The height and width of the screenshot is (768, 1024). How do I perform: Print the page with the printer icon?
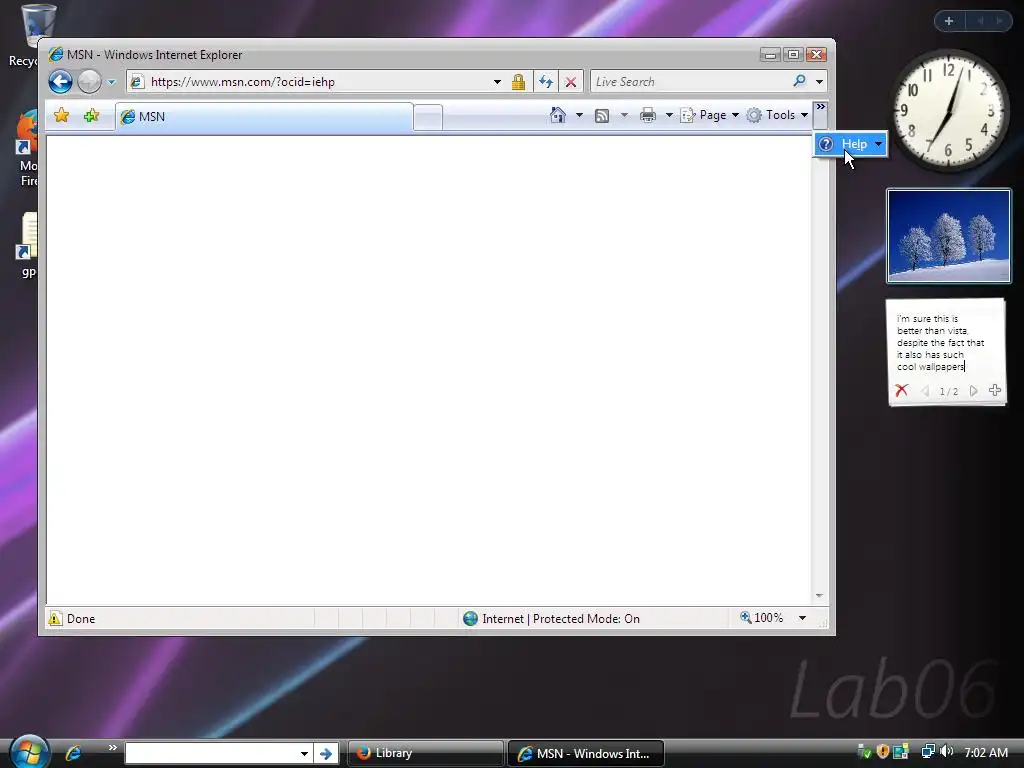(648, 116)
